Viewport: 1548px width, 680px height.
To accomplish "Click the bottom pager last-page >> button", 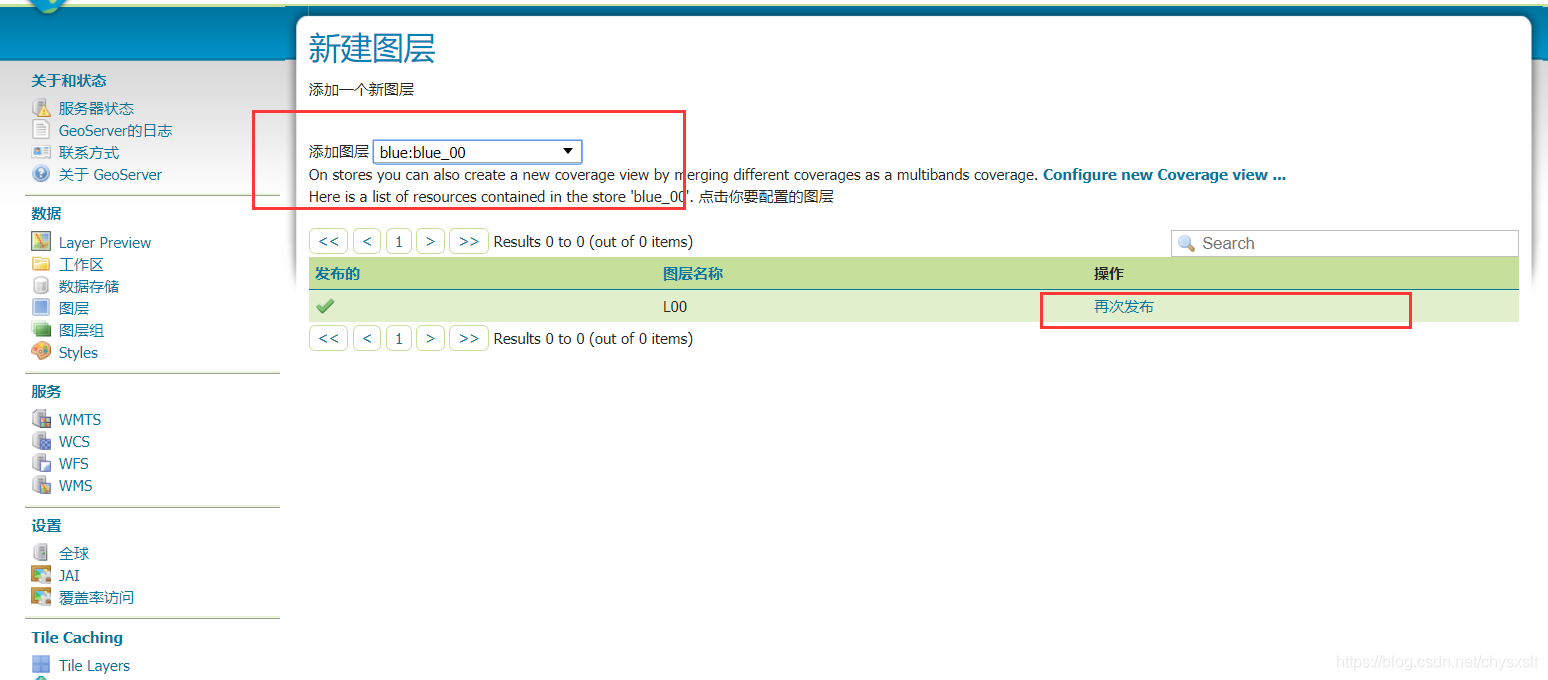I will (x=468, y=338).
